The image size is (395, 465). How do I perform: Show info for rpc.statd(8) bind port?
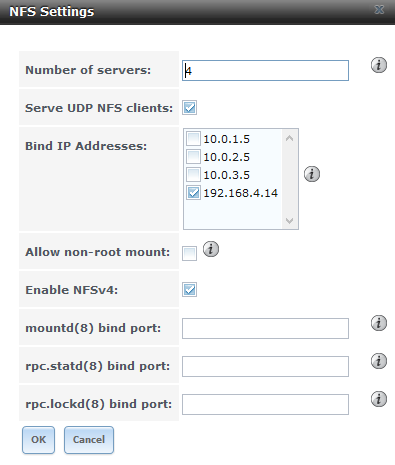pyautogui.click(x=379, y=361)
